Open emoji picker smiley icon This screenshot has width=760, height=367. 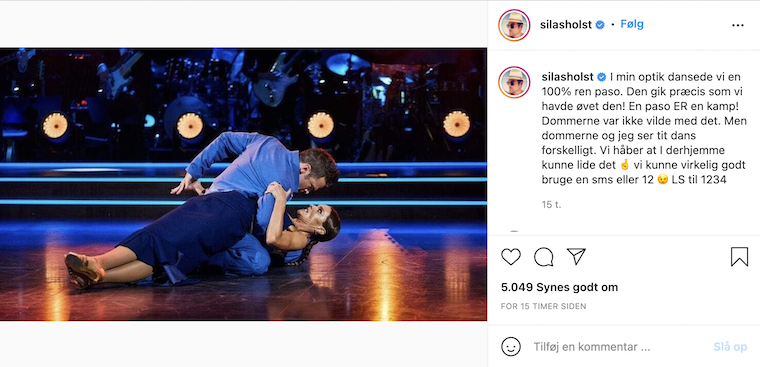click(x=511, y=347)
